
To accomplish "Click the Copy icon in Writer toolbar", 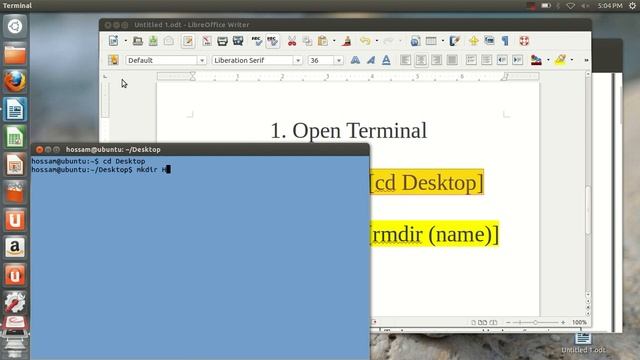I will tap(307, 41).
